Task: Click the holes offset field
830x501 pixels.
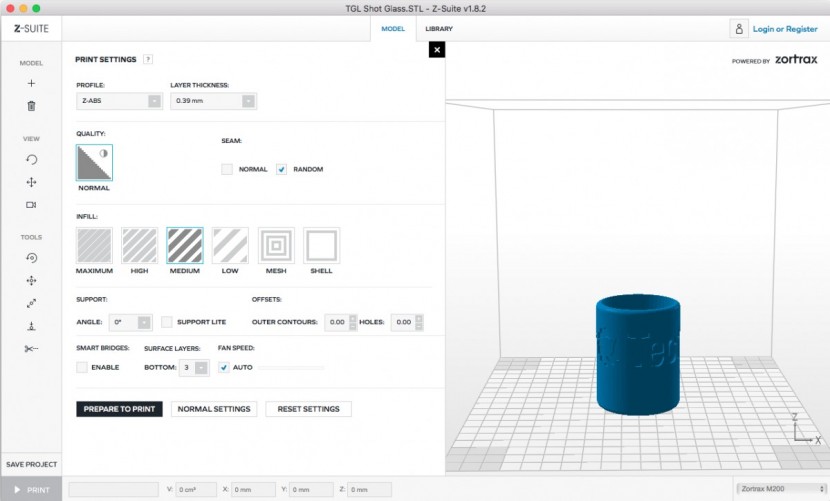Action: (x=403, y=322)
